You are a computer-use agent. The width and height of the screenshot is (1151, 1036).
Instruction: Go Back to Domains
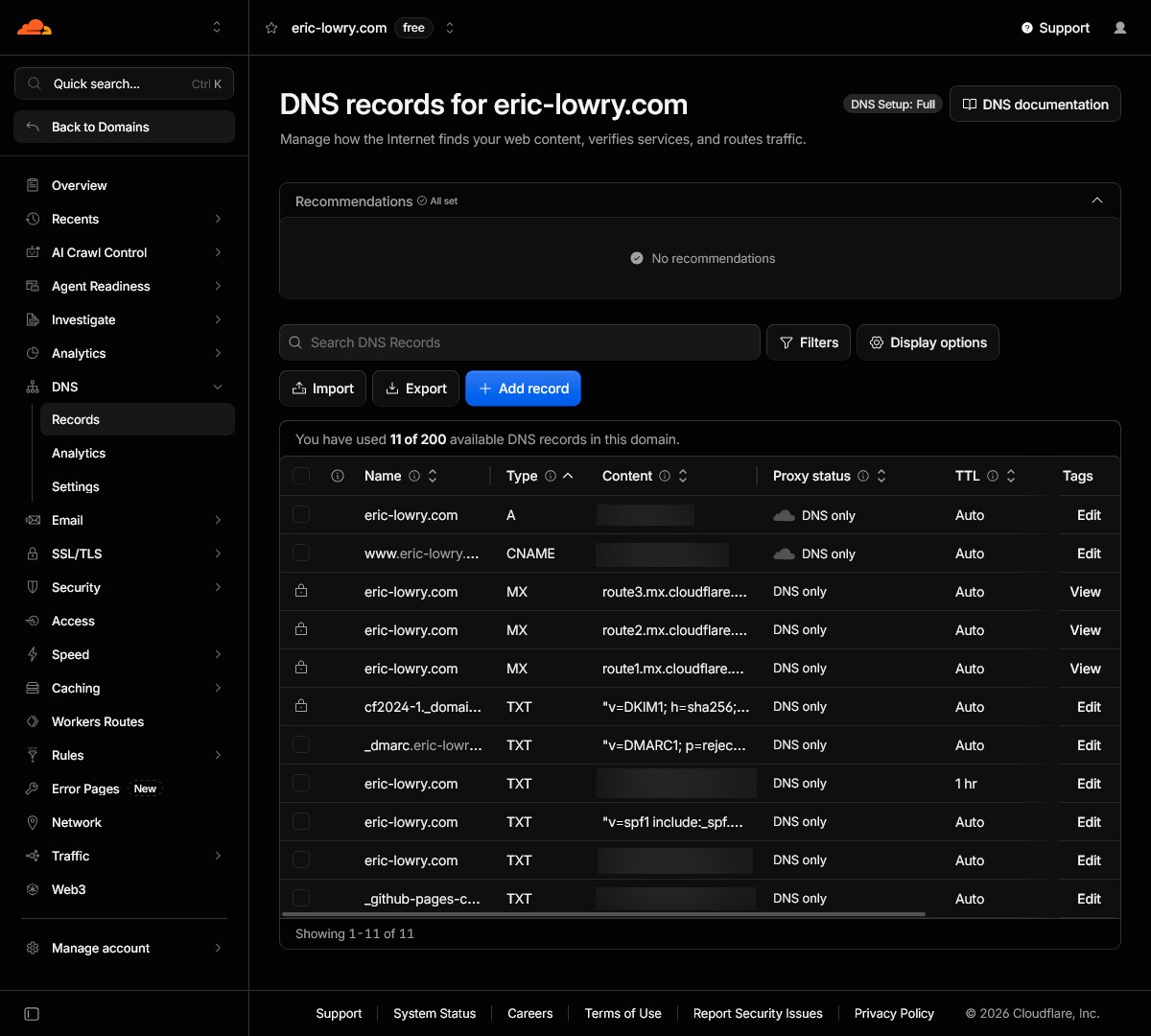124,127
